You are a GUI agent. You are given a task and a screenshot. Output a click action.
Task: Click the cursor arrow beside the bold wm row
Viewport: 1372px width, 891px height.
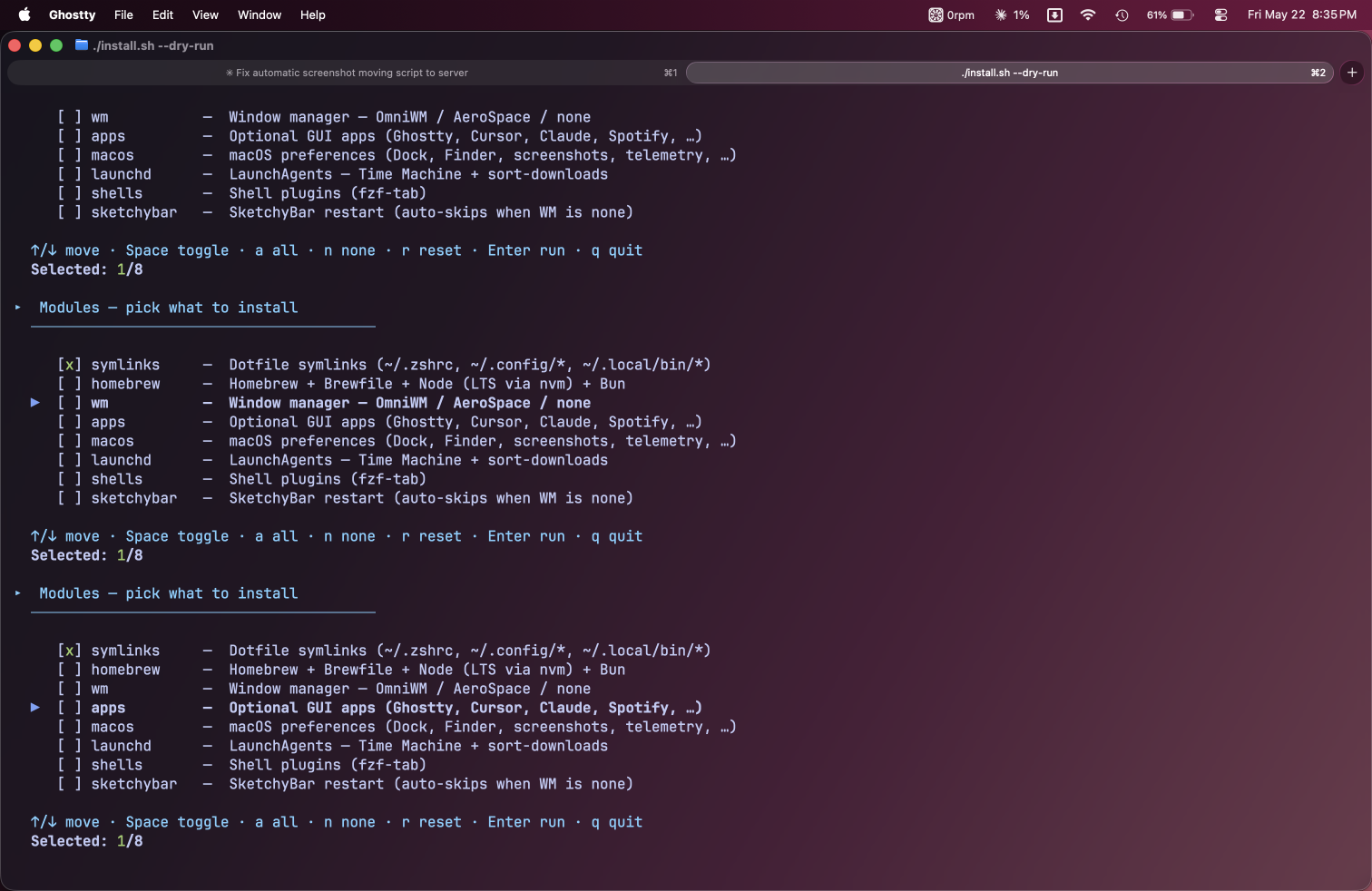[35, 402]
